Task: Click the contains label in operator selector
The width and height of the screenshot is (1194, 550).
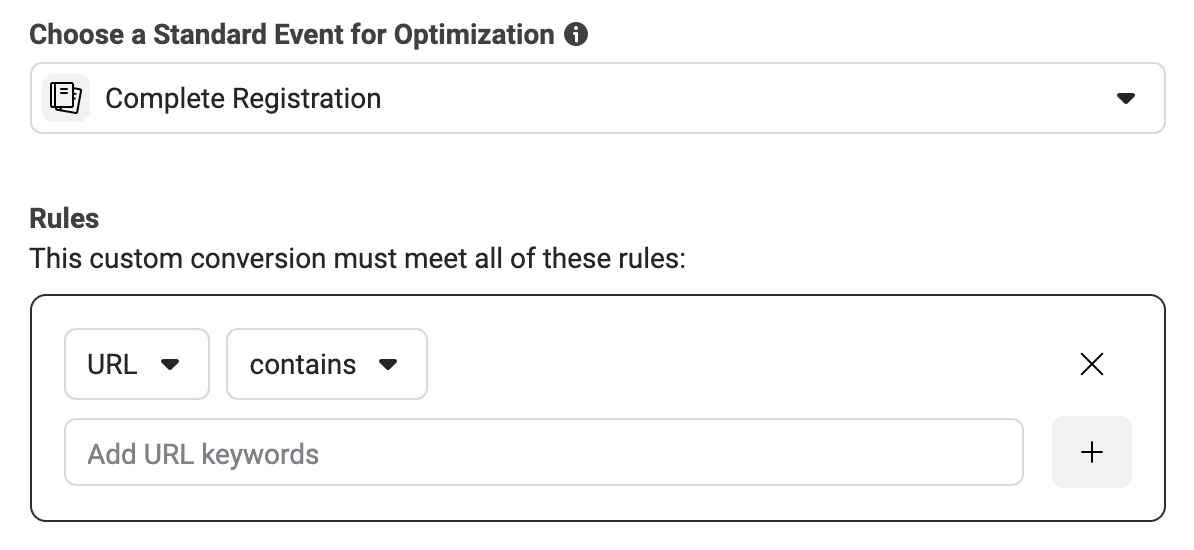Action: coord(302,365)
